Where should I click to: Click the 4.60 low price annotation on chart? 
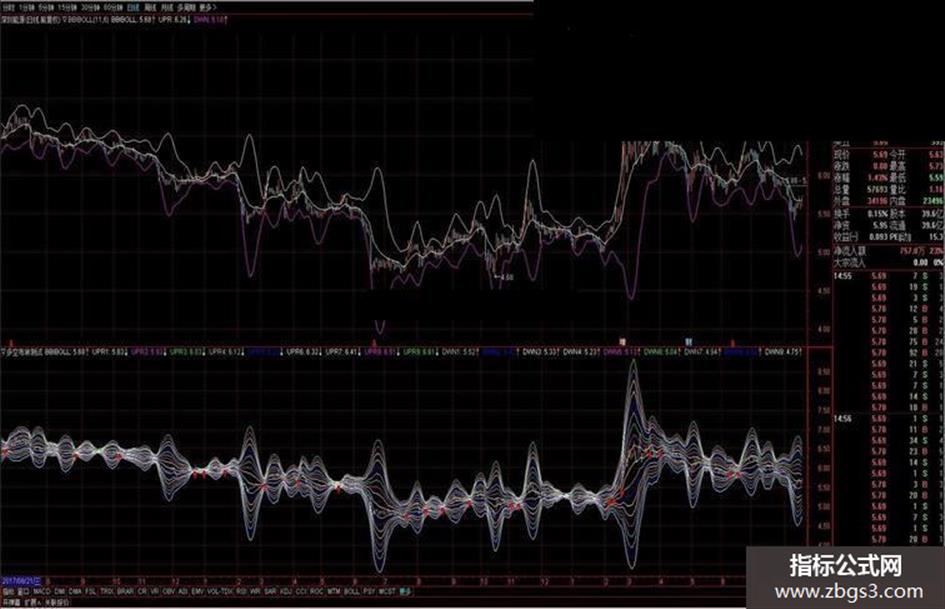[506, 277]
